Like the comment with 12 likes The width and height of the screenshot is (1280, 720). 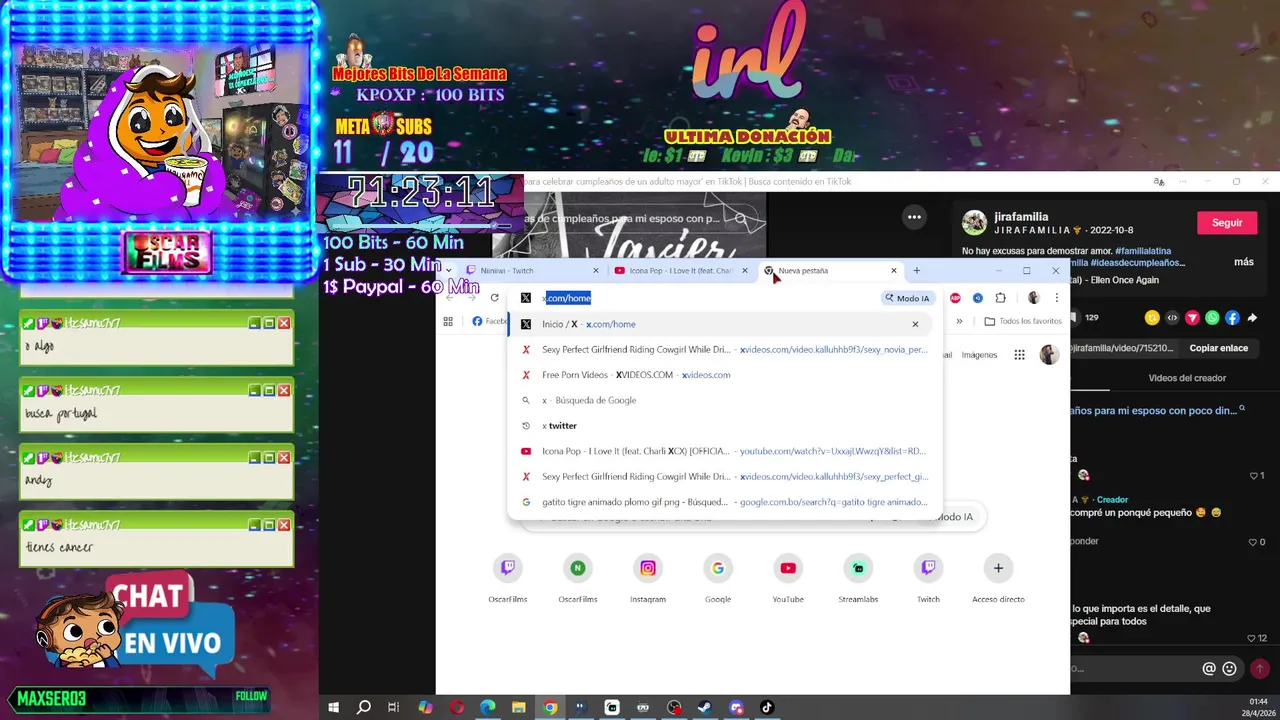[x=1252, y=638]
